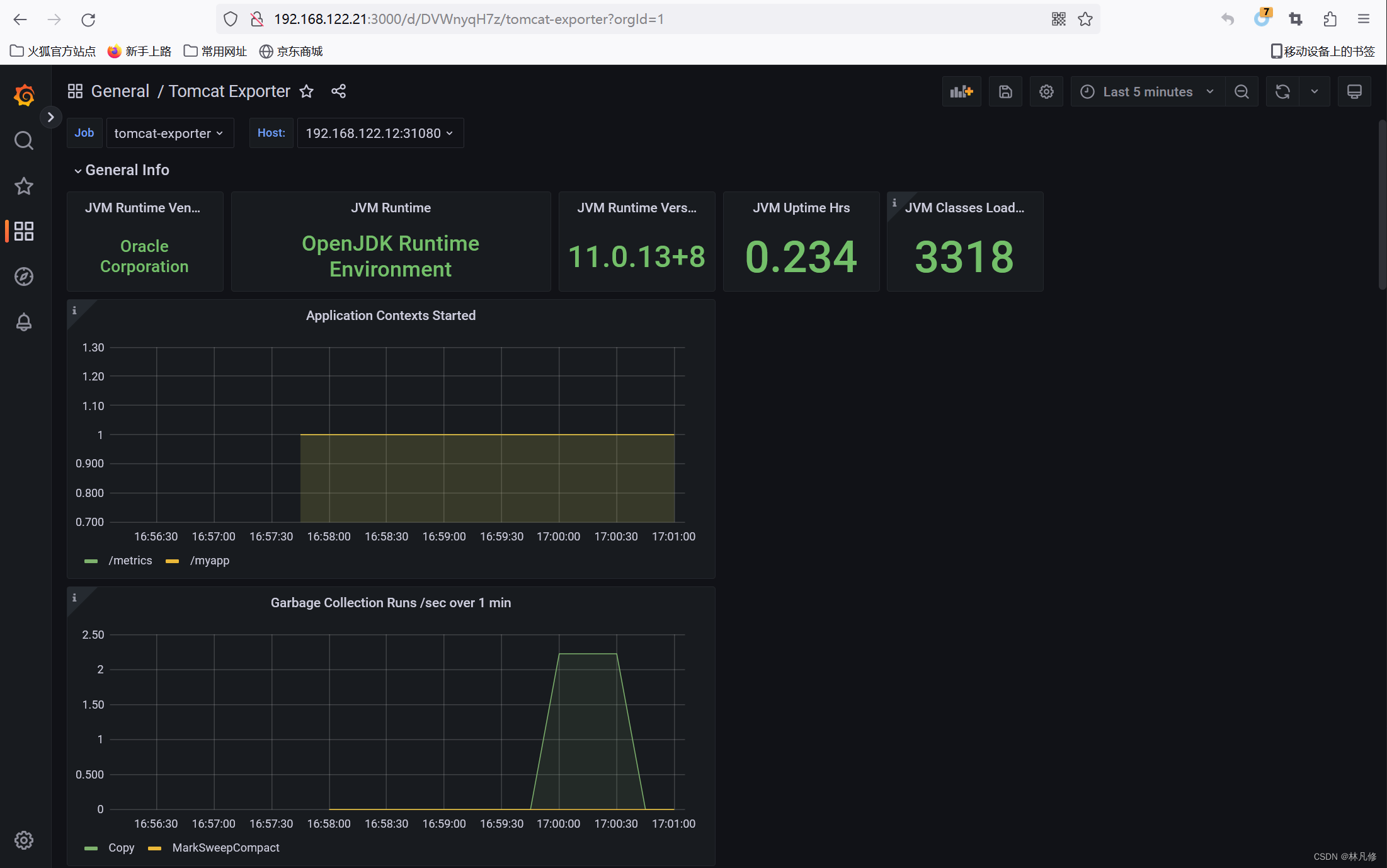The height and width of the screenshot is (868, 1387).
Task: Open Dashboard settings gear icon
Action: tap(1046, 92)
